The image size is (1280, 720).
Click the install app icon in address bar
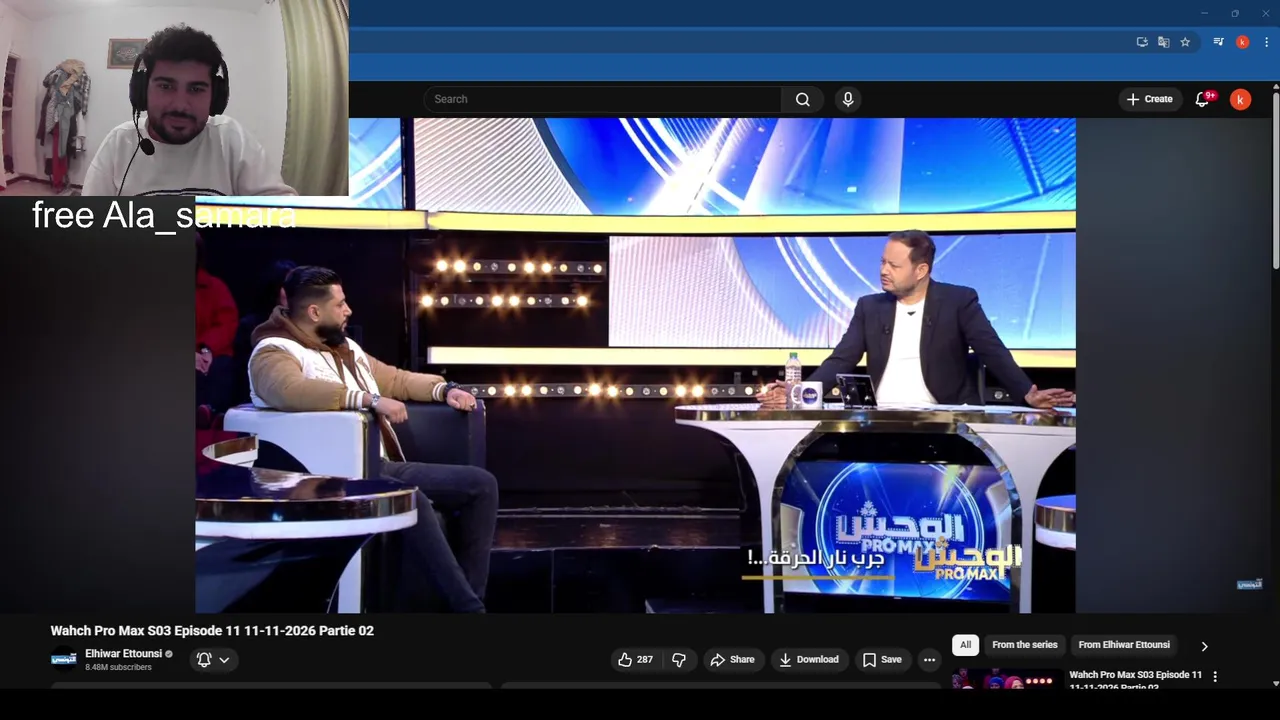(1142, 42)
